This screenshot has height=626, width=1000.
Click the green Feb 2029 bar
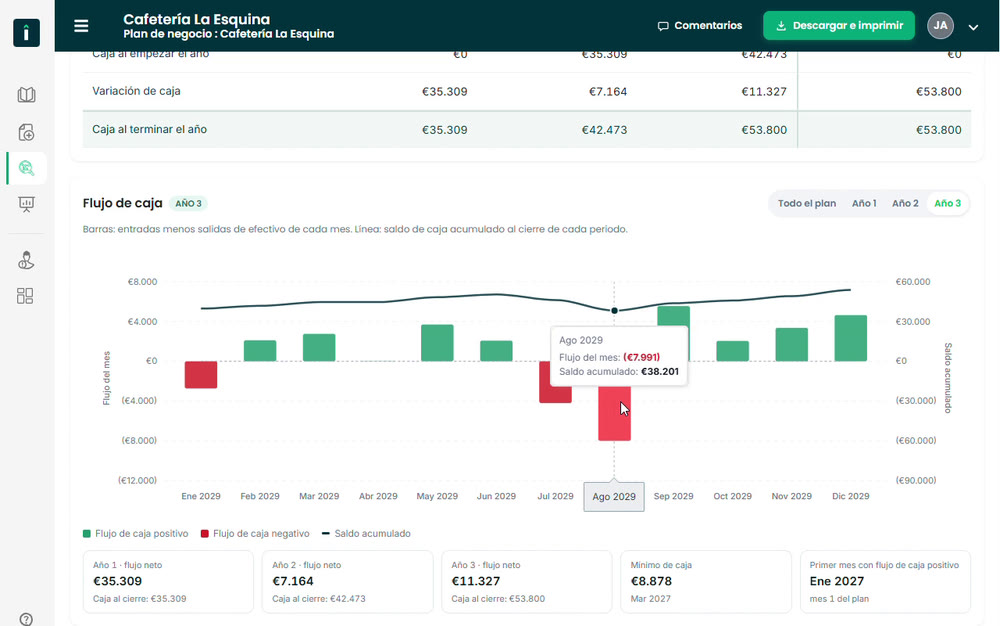[260, 351]
